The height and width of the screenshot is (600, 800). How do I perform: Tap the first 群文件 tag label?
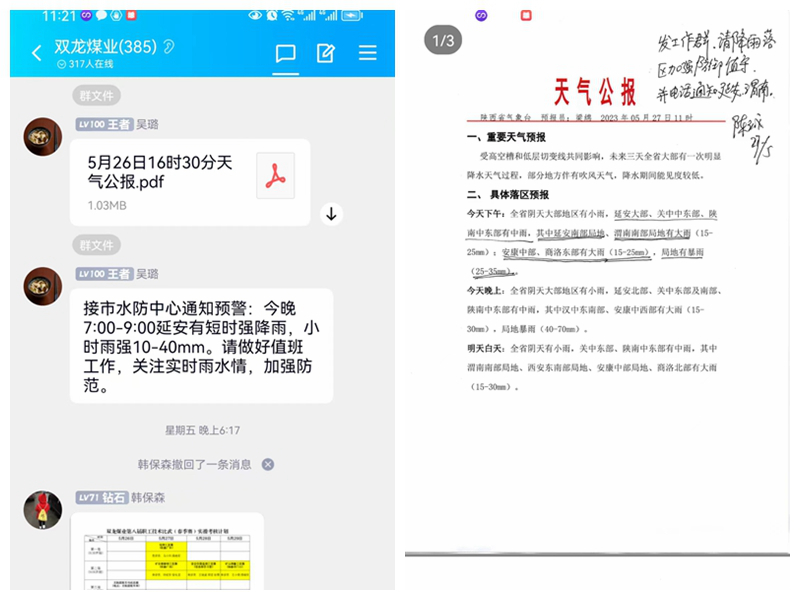(97, 96)
